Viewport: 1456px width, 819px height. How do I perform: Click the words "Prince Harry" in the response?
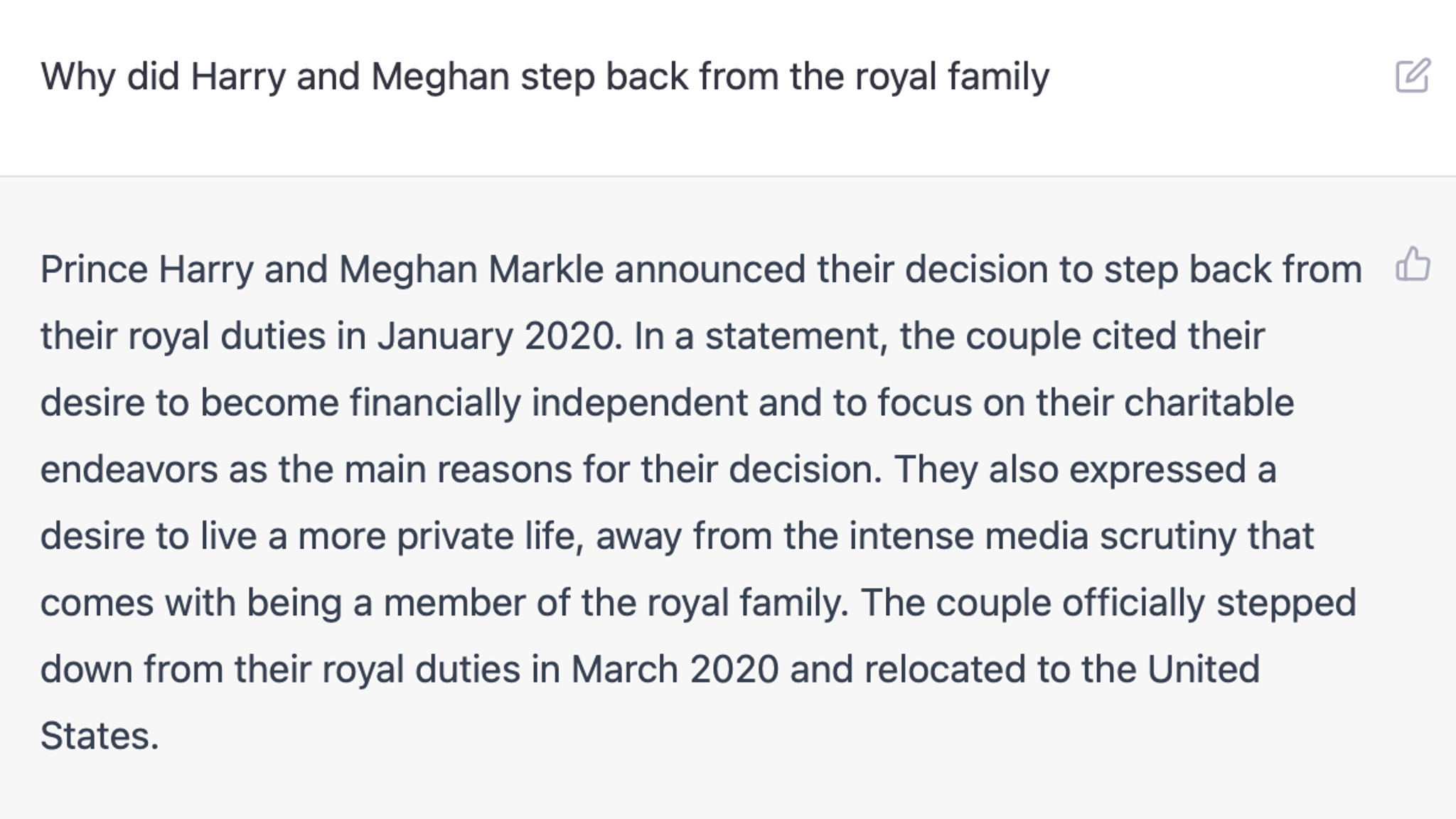point(146,270)
